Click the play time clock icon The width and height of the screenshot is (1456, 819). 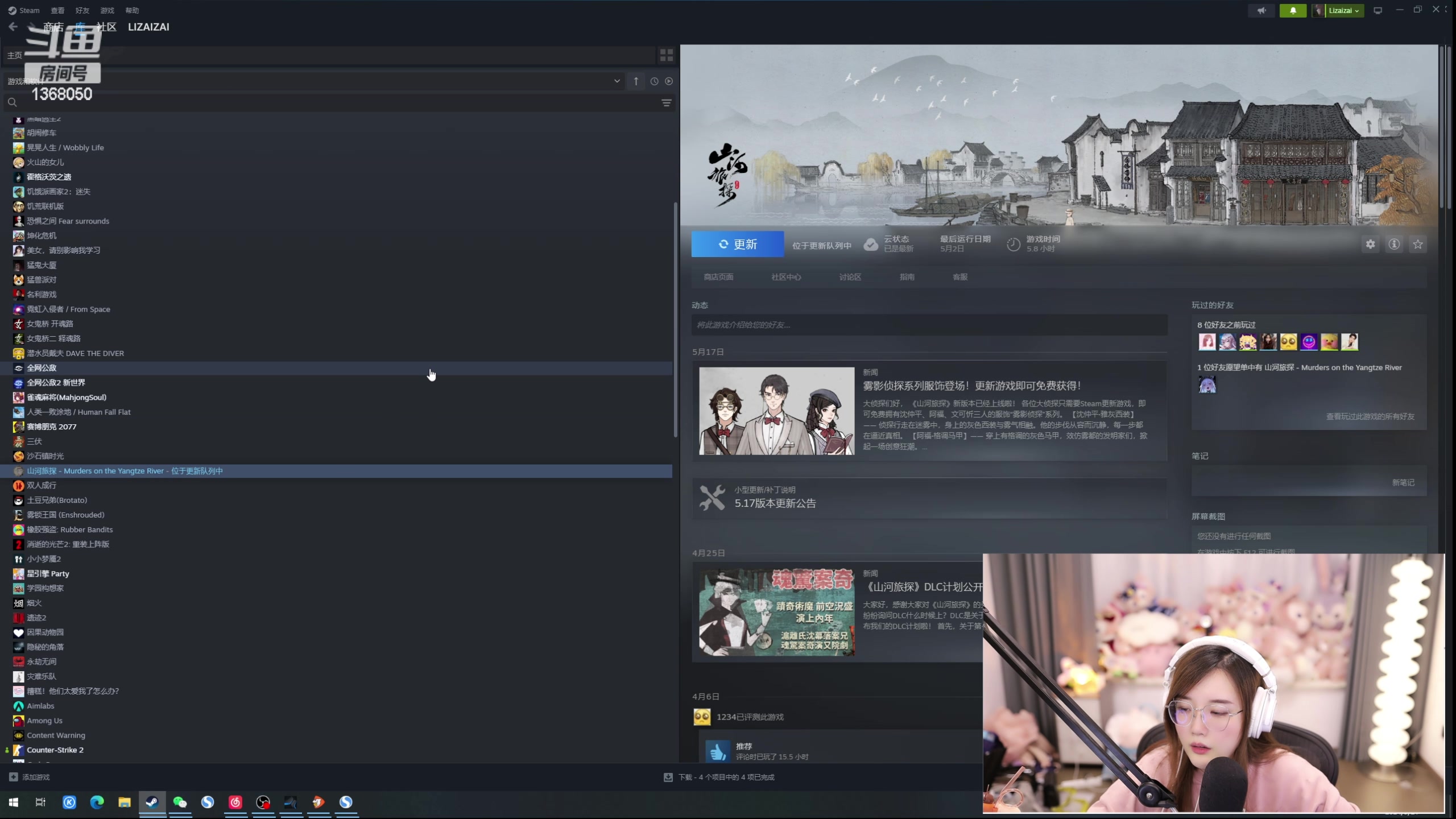(1013, 245)
